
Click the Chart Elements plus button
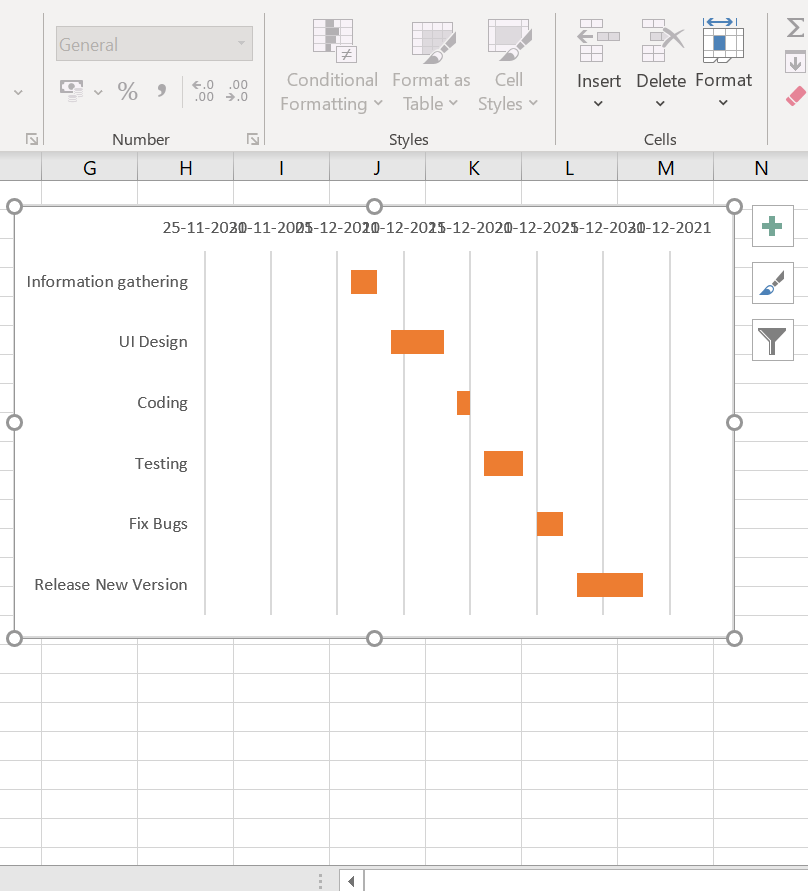tap(772, 227)
